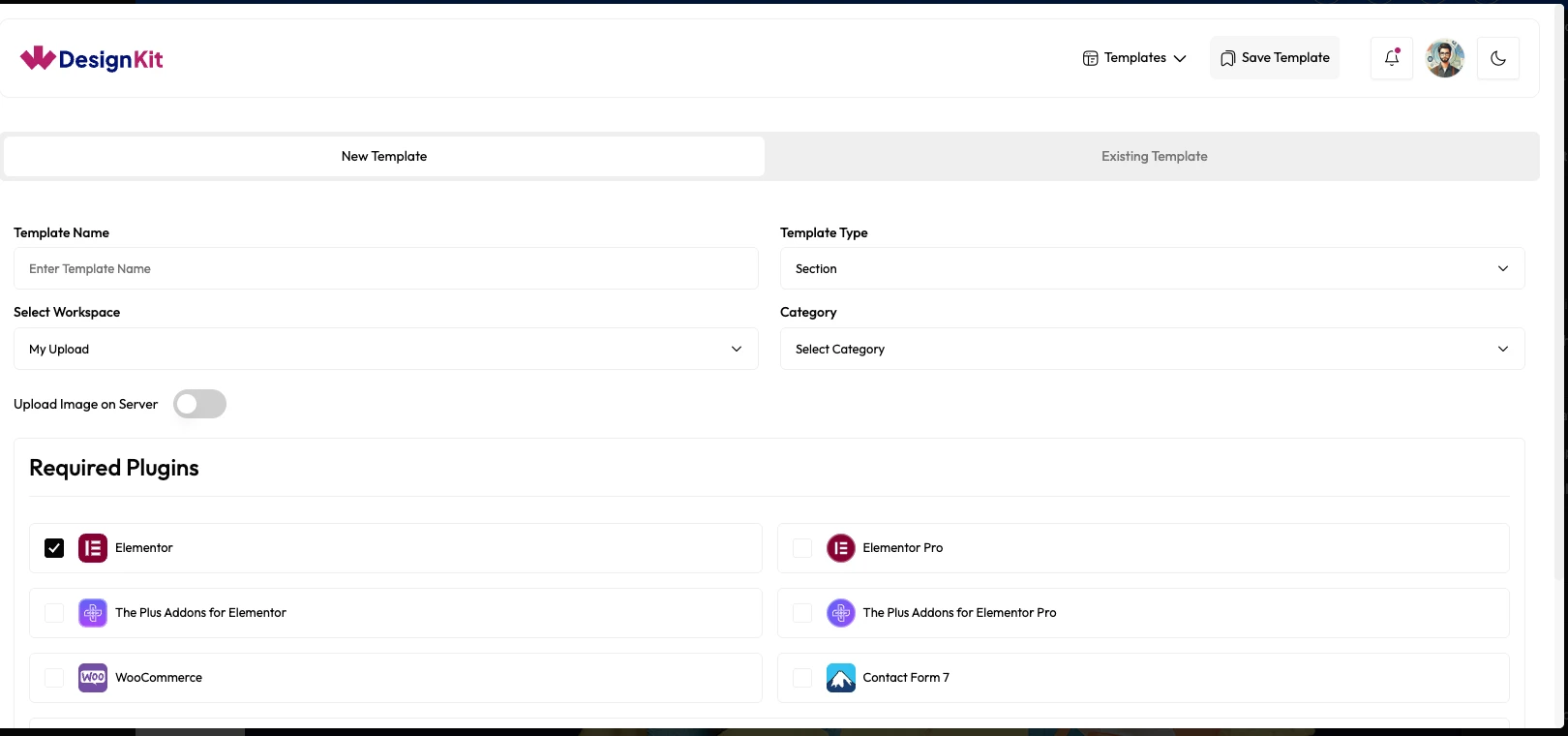Check the Contact Form 7 checkbox
Image resolution: width=1568 pixels, height=736 pixels.
pyautogui.click(x=802, y=678)
